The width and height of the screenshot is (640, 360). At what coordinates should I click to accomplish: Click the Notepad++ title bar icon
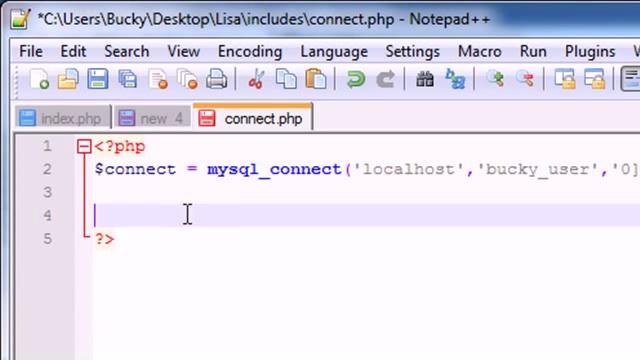point(20,19)
